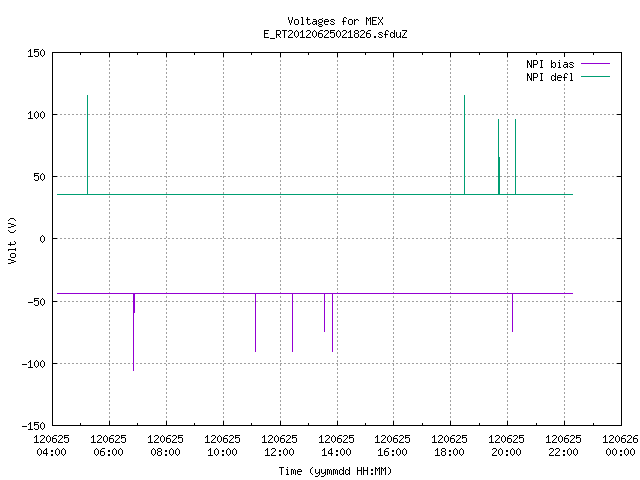The height and width of the screenshot is (480, 640).
Task: Click the purple bias spike near 11:00
Action: [x=256, y=322]
